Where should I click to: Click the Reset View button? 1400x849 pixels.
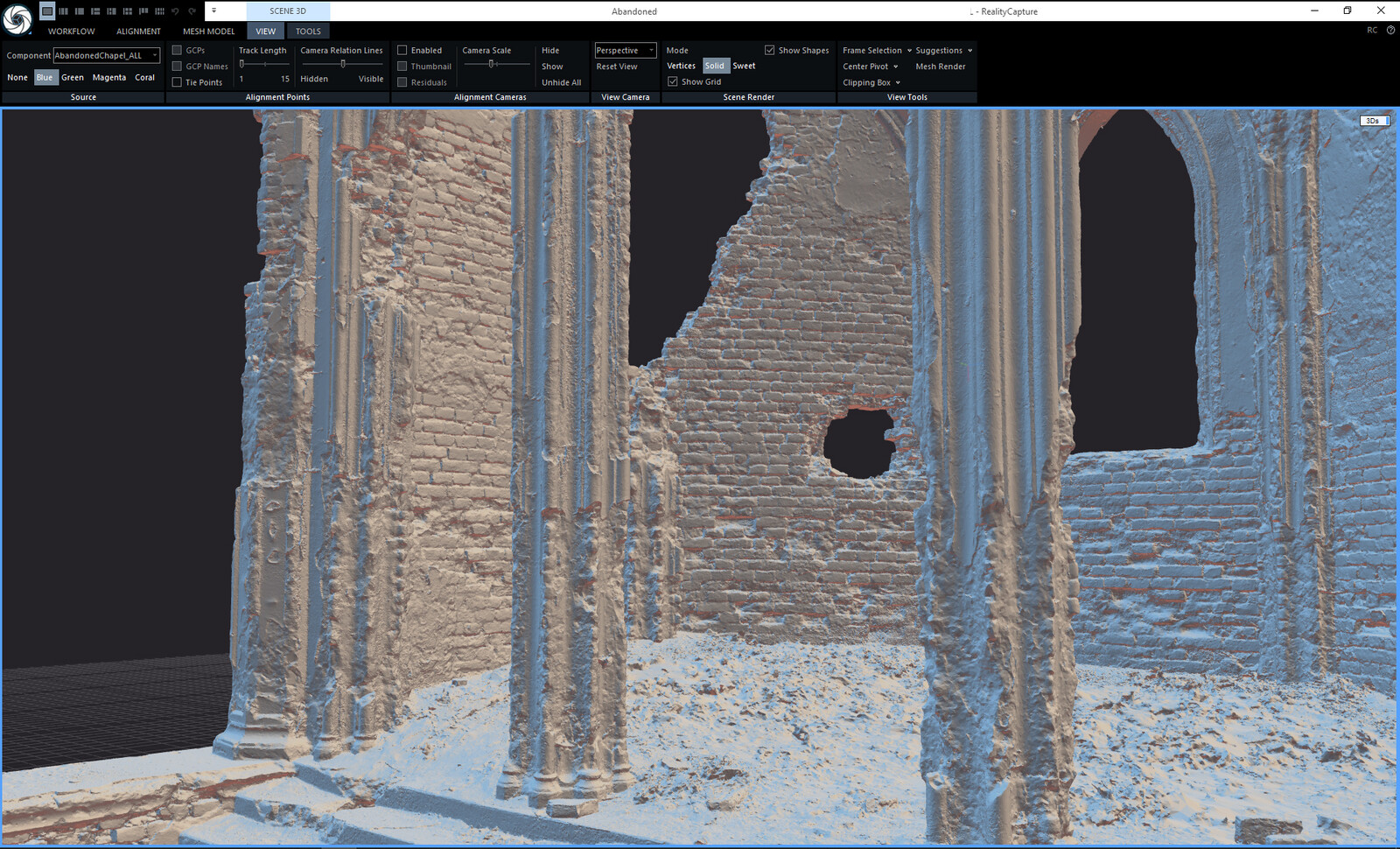(617, 67)
